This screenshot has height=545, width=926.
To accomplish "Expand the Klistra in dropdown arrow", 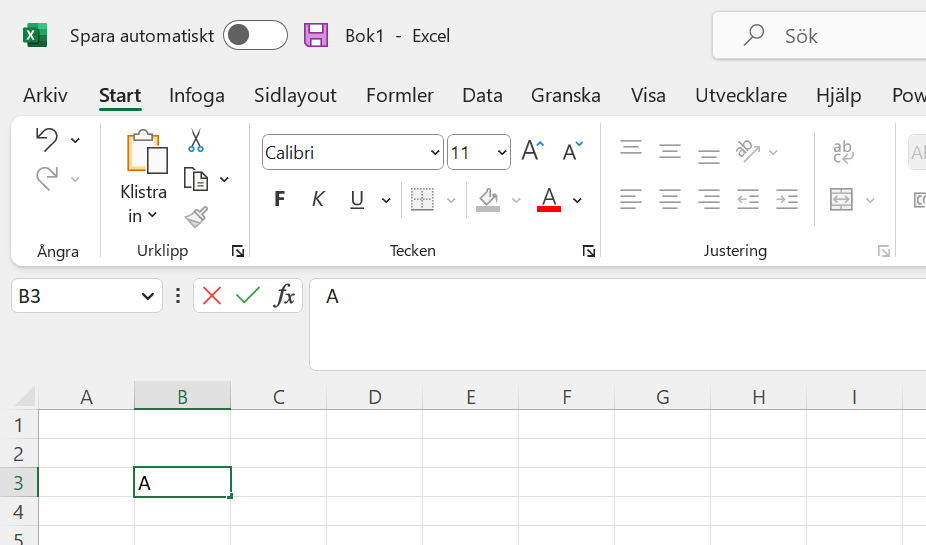I will 152,215.
